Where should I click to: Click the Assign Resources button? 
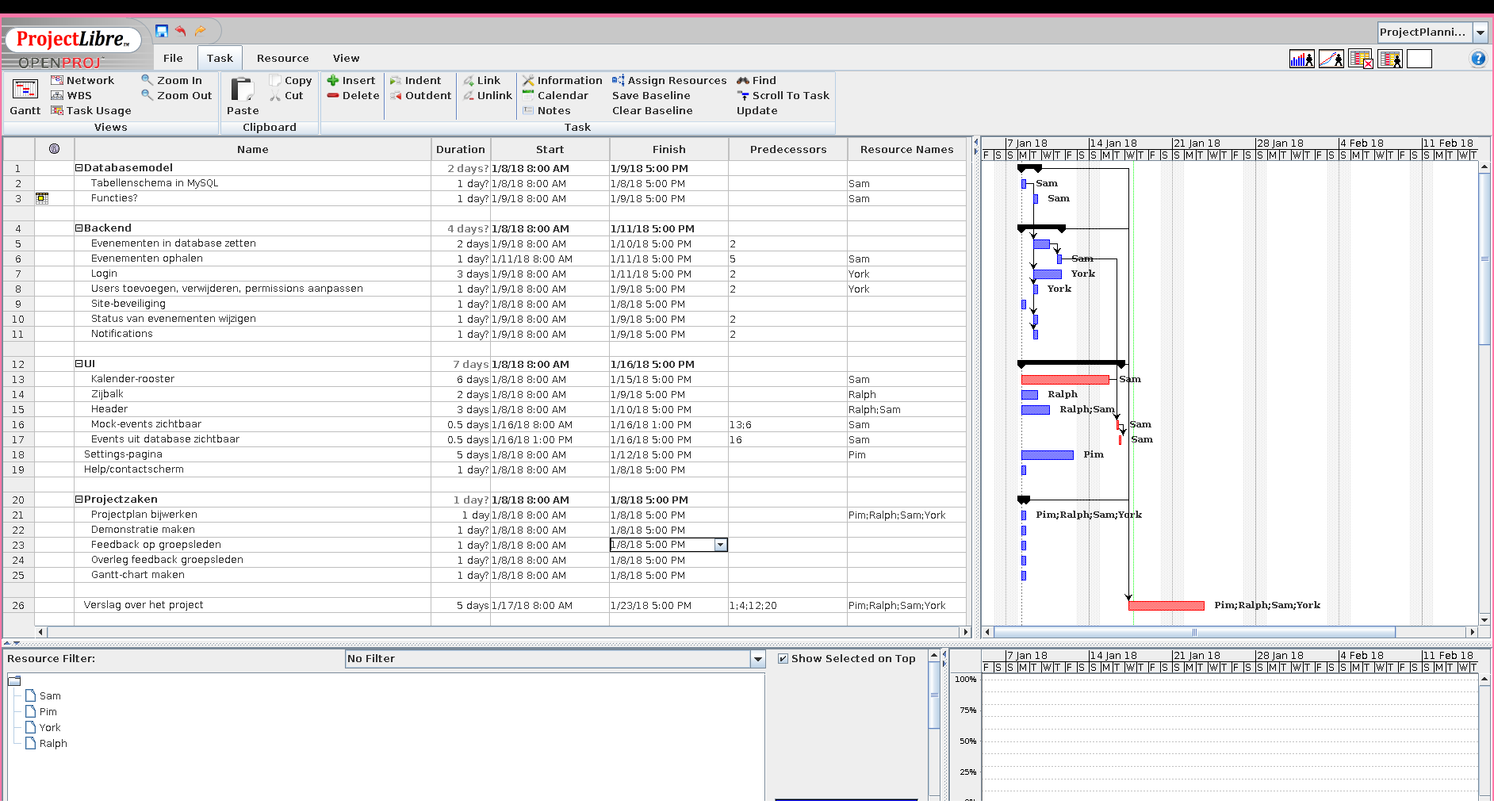pos(668,80)
